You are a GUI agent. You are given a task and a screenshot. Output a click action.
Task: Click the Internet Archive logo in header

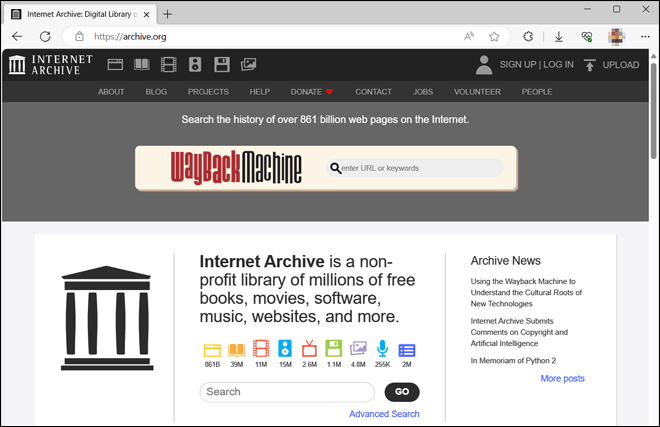pos(51,64)
